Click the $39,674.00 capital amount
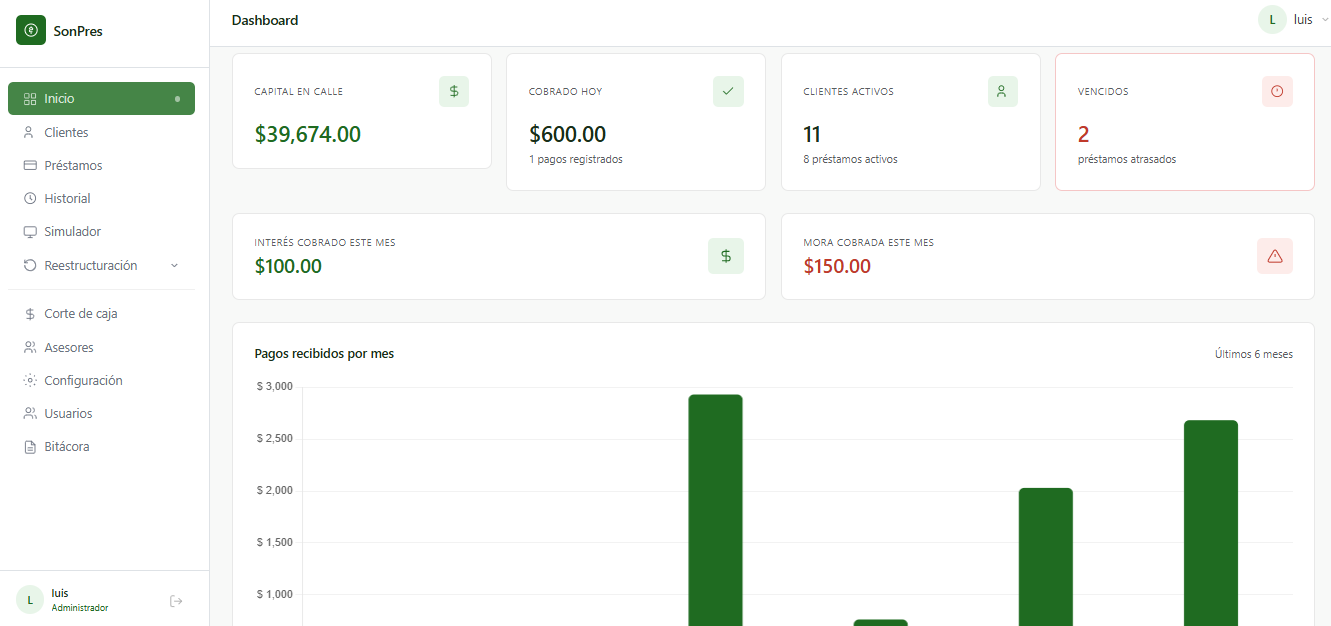This screenshot has height=626, width=1331. point(308,134)
